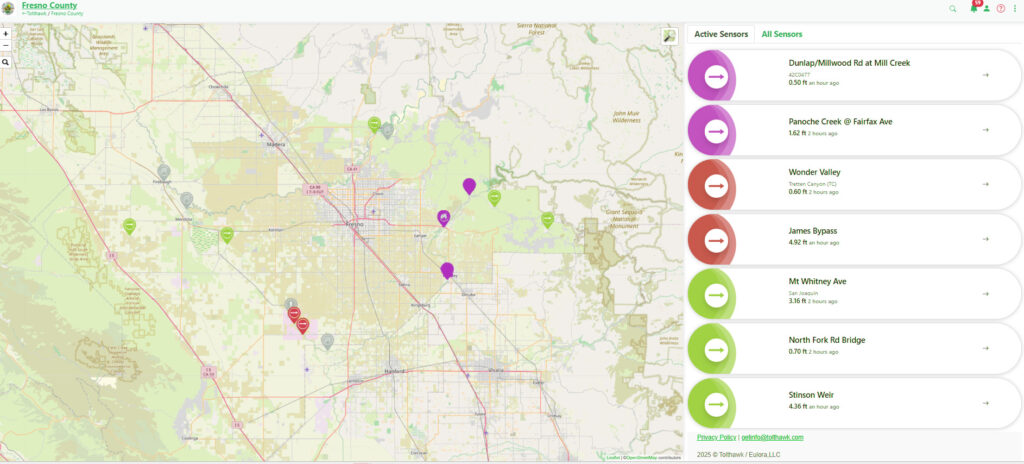Open the notifications bell with red badge
The width and height of the screenshot is (1024, 464).
tap(973, 8)
